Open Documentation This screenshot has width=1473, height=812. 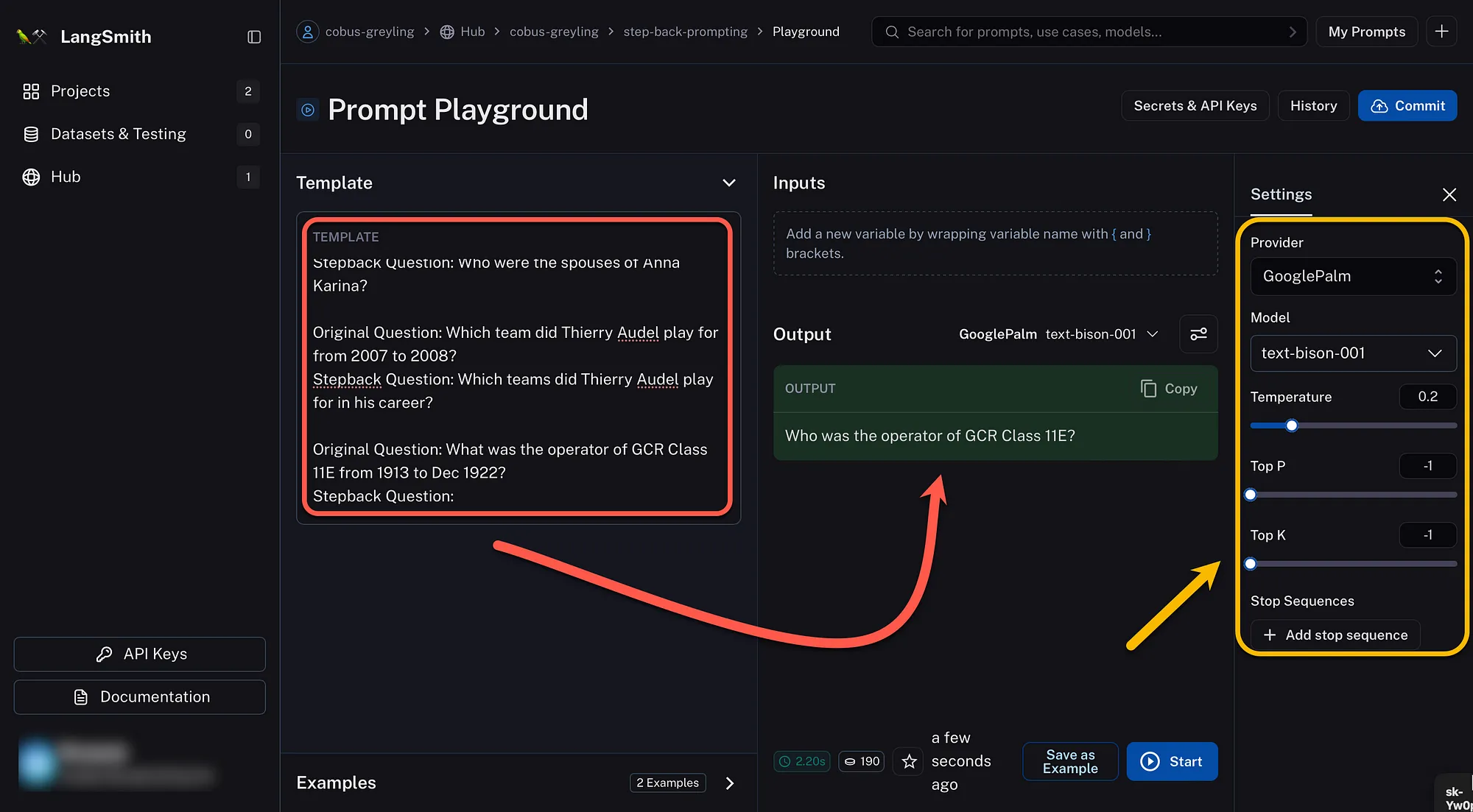tap(140, 696)
